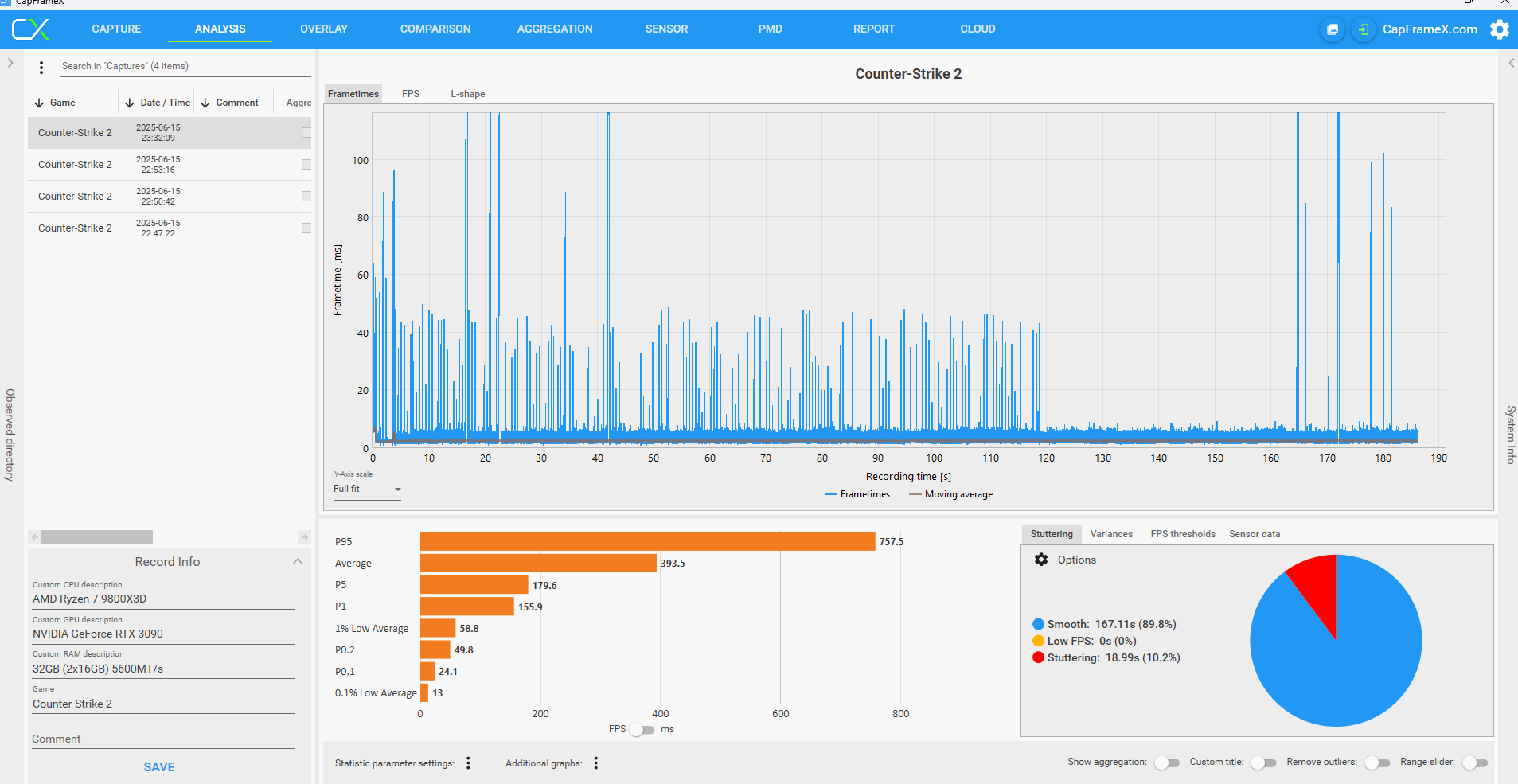Tick checkbox for capture 22:47:22
The image size is (1518, 784).
306,228
